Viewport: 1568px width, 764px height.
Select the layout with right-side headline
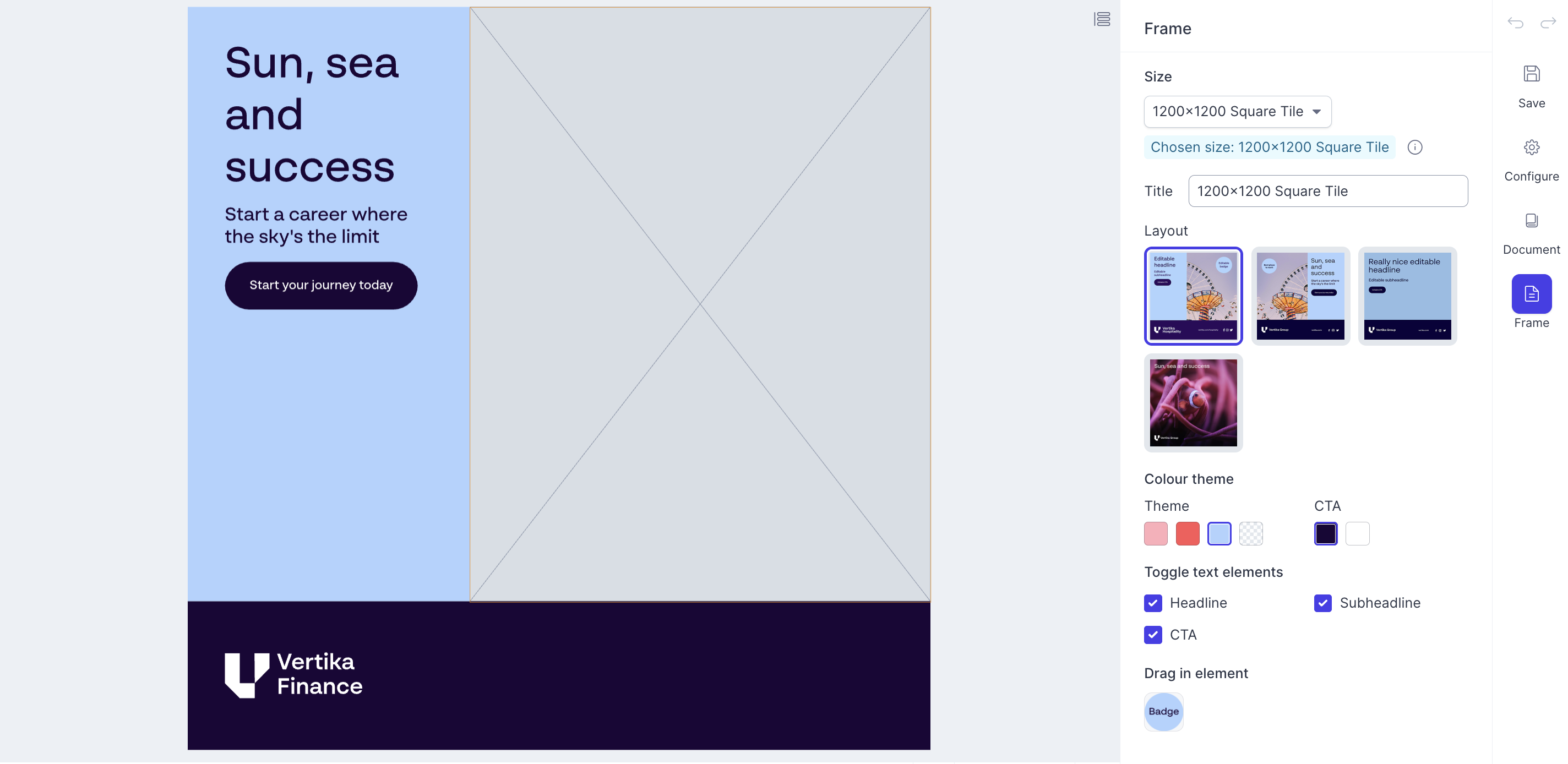(1300, 296)
